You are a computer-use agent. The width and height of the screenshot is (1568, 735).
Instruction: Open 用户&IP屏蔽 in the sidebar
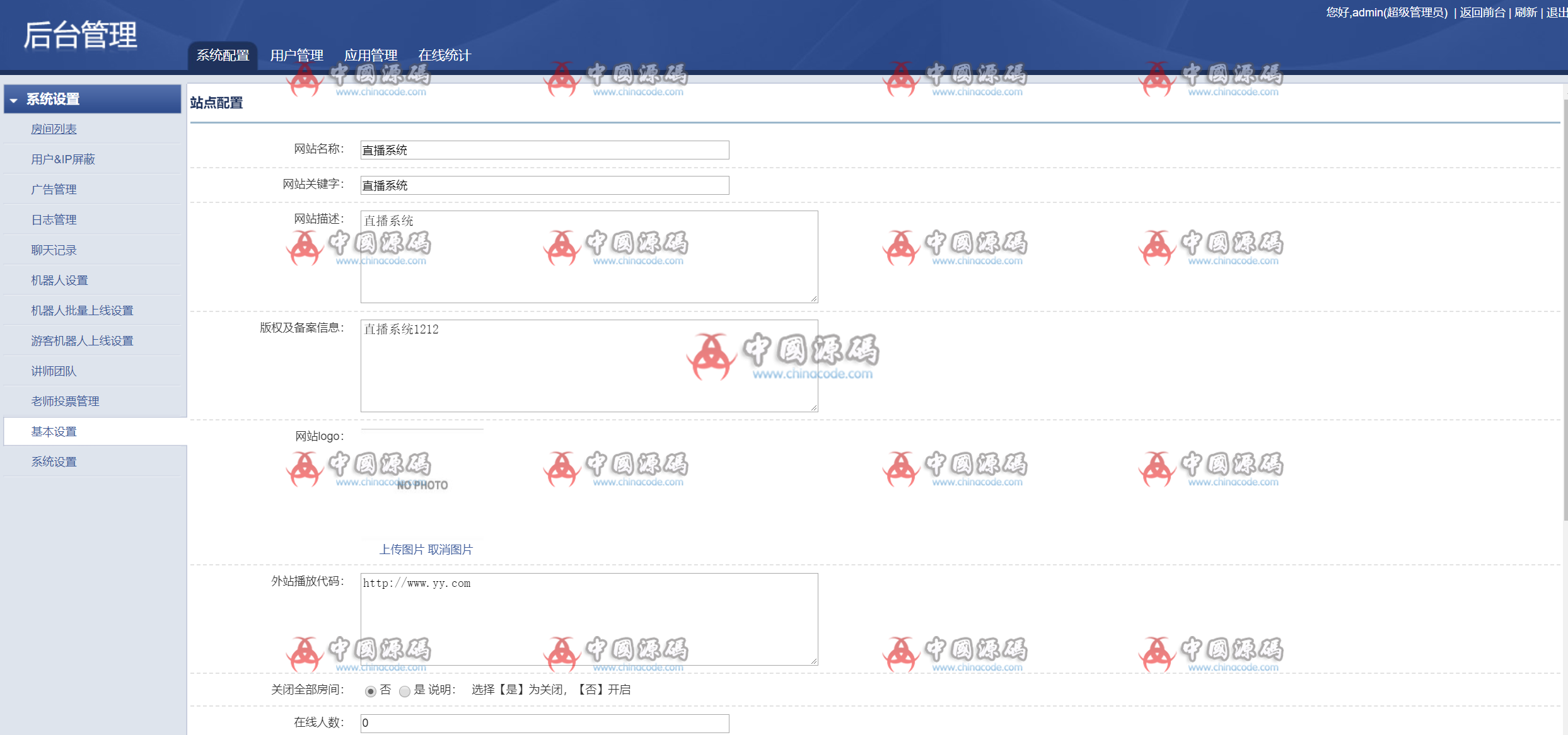pyautogui.click(x=63, y=159)
